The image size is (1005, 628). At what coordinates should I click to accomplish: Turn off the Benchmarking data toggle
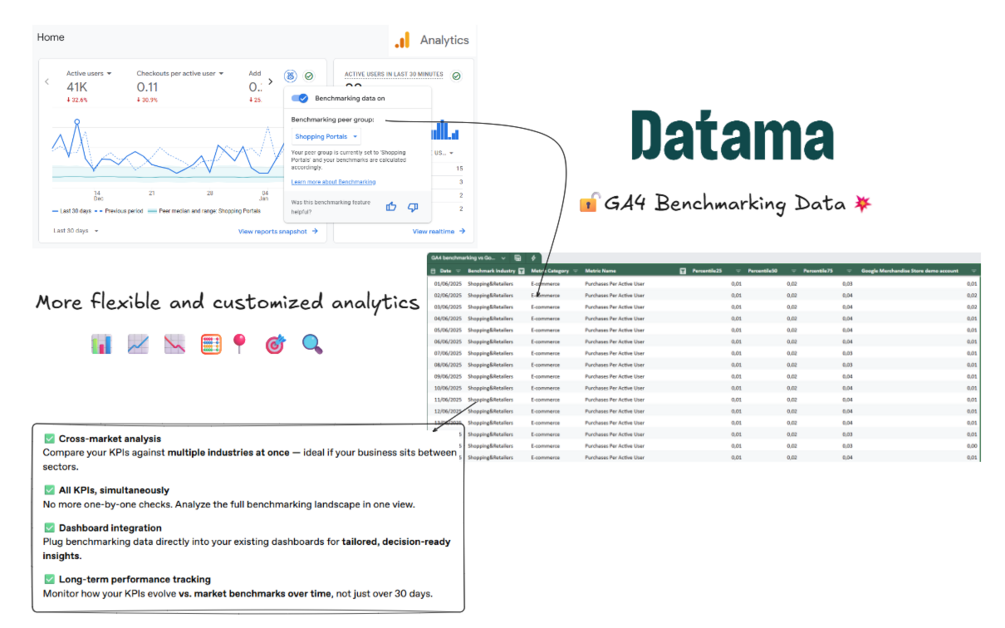(x=299, y=98)
